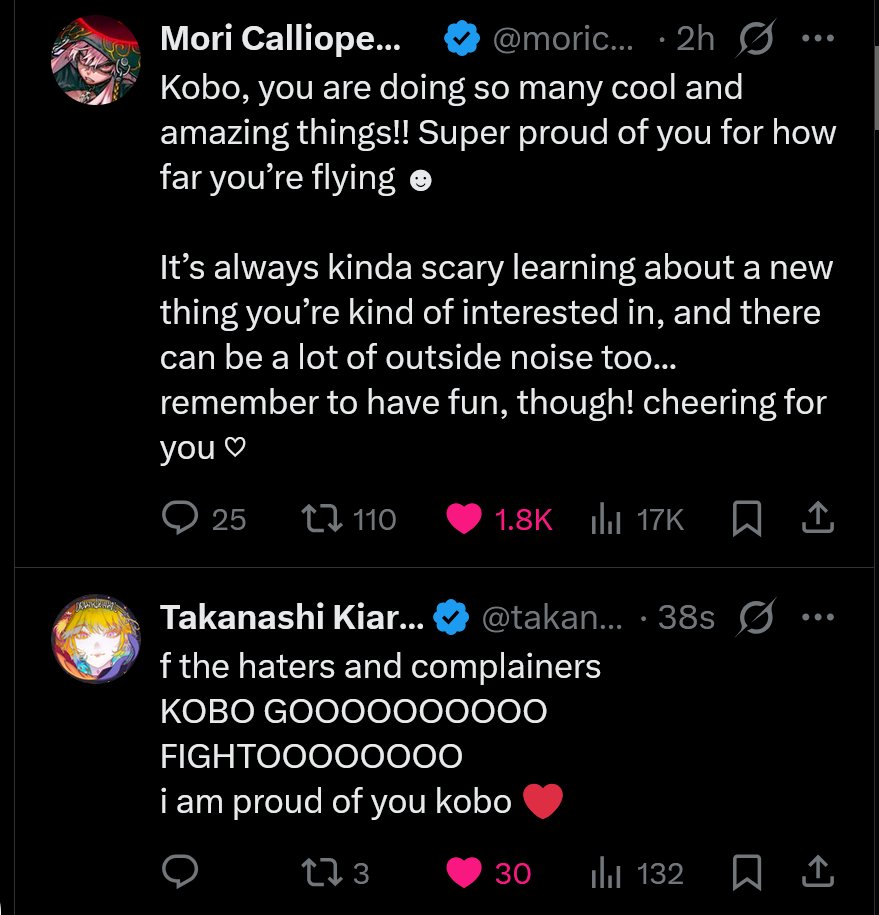Reply to Takanashi Kiara's tweet

pos(179,873)
